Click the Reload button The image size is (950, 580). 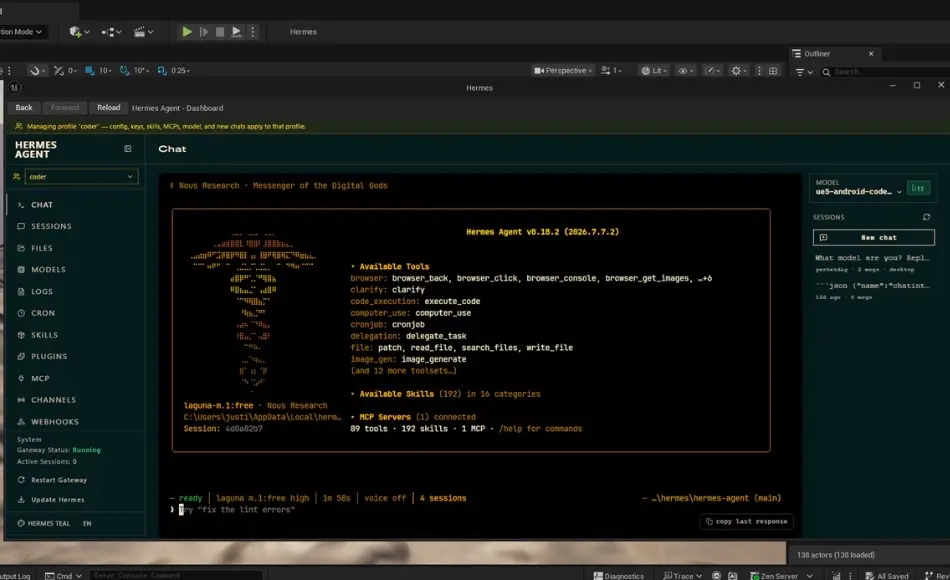[x=108, y=107]
